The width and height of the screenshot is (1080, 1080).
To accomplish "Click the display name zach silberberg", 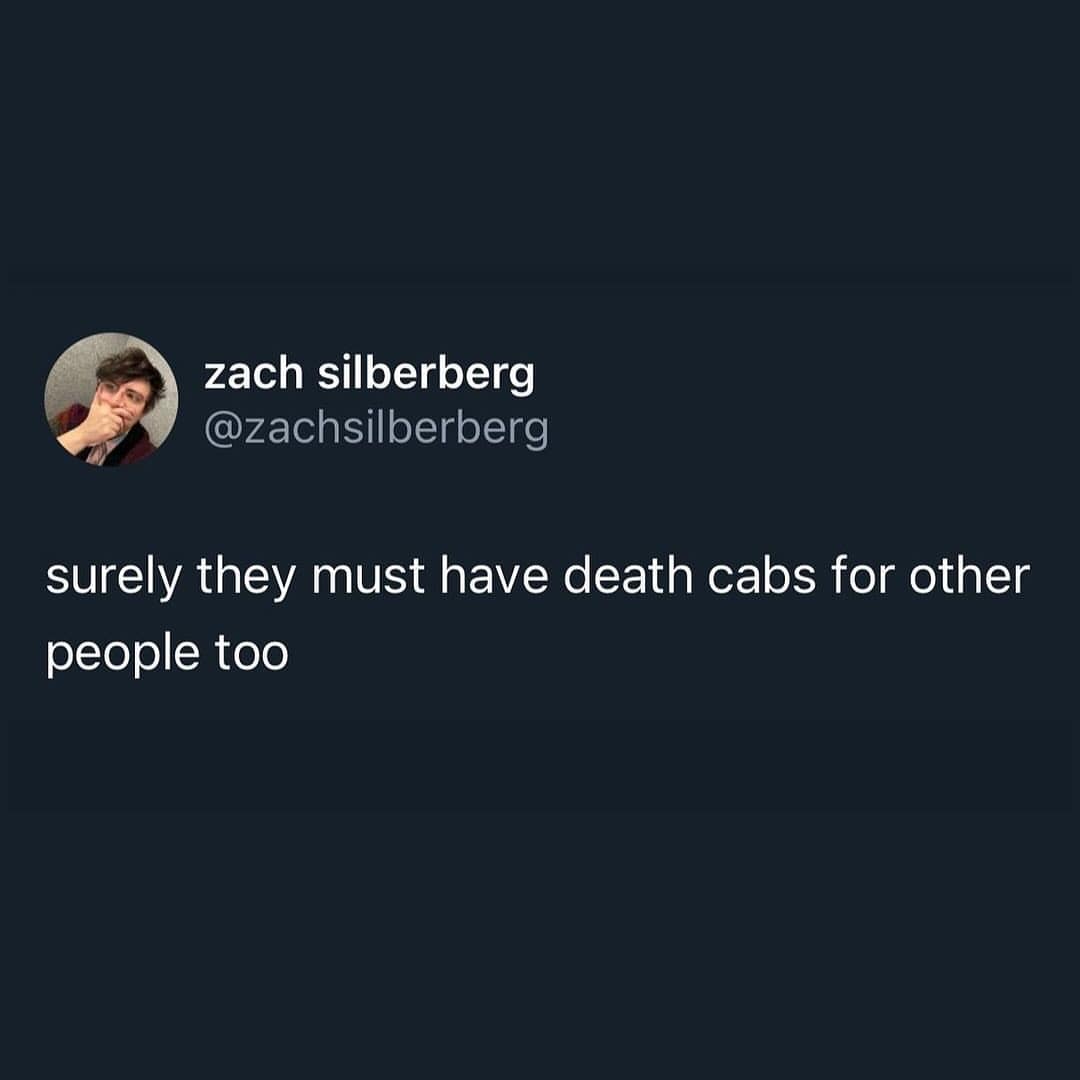I will click(369, 374).
